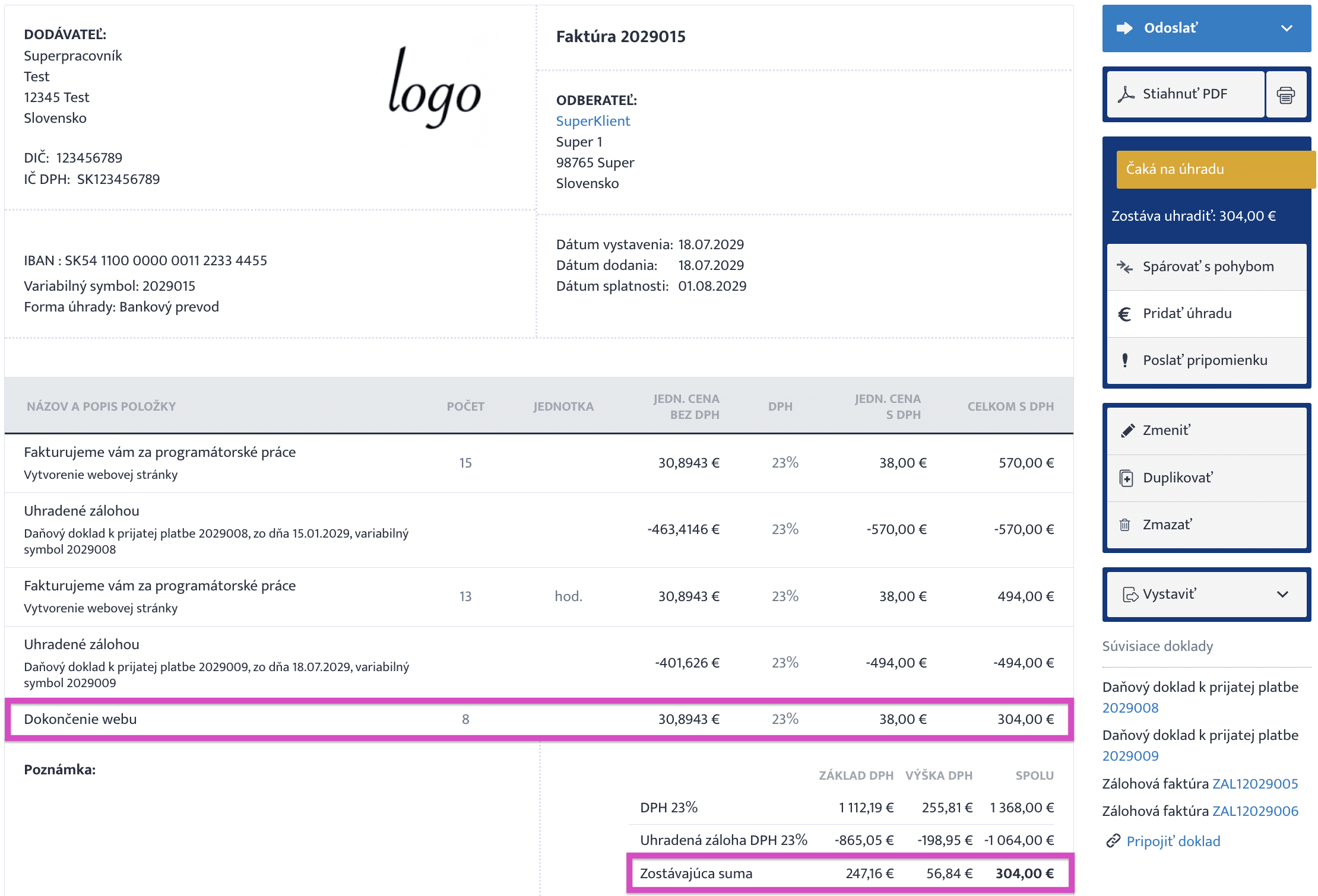Click the exclamation icon for Poslať pripomienku
Screen dimensions: 1318x896
point(1124,360)
